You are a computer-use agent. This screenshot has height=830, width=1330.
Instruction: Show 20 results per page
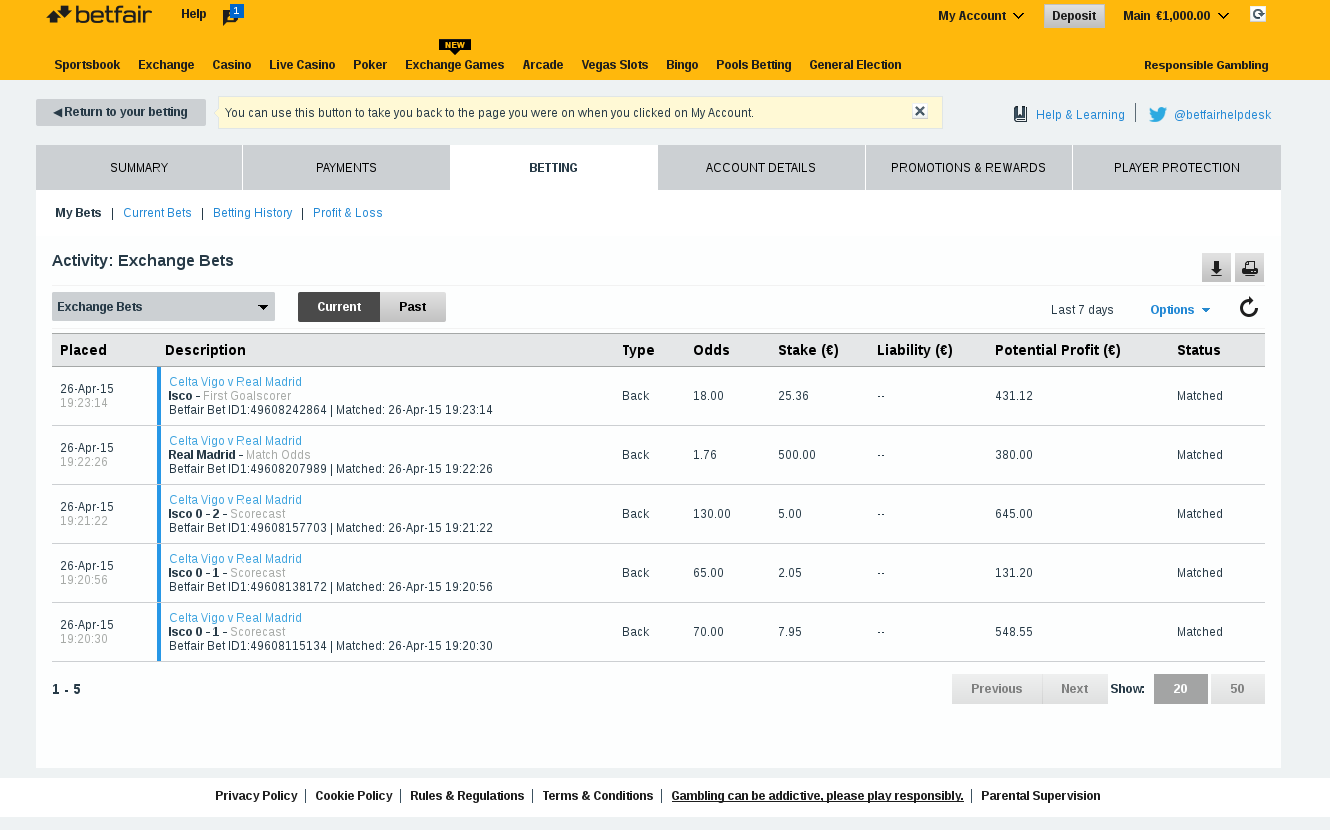[1181, 689]
